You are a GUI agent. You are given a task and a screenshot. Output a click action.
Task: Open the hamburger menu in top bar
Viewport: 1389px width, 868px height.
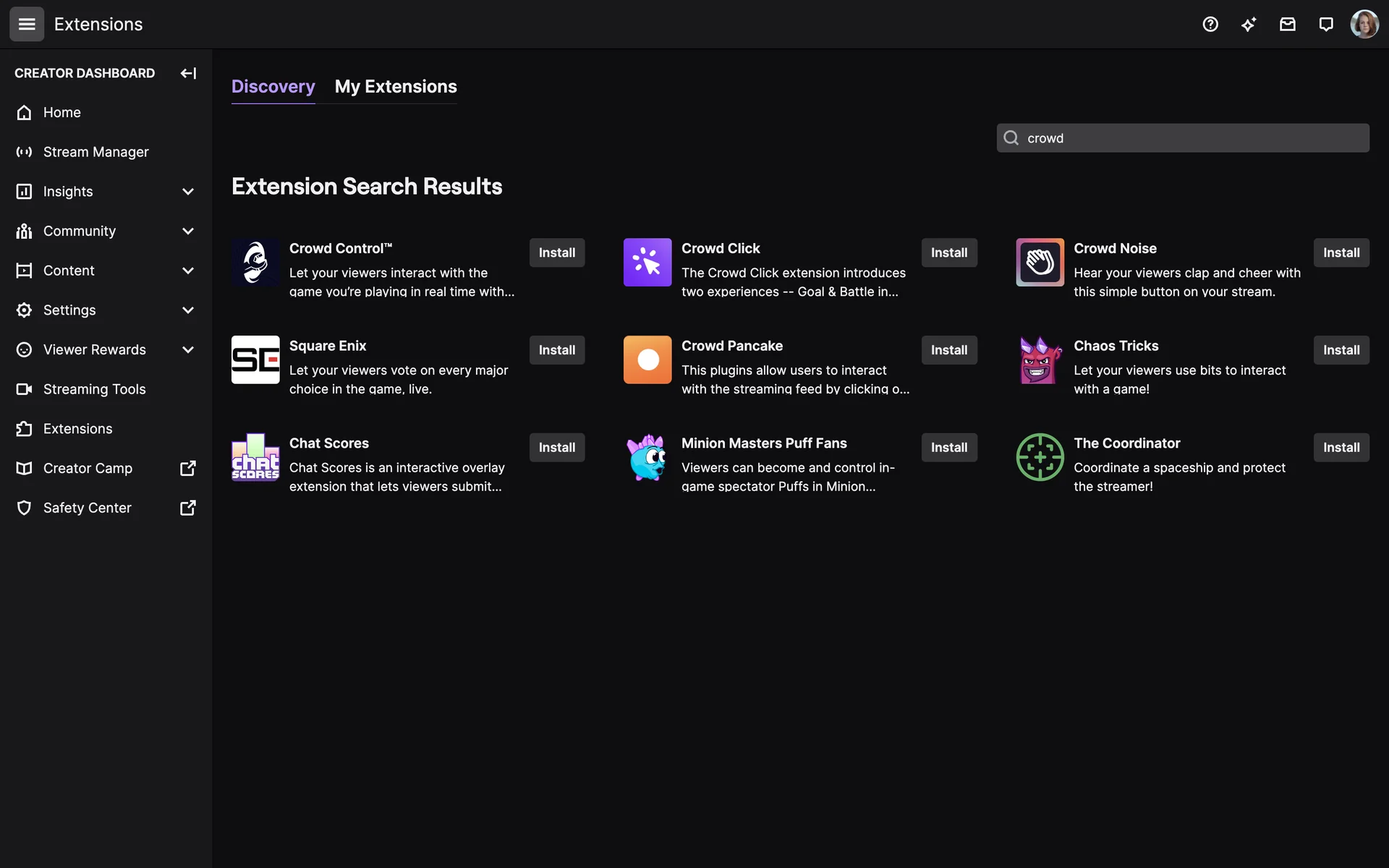pyautogui.click(x=27, y=24)
